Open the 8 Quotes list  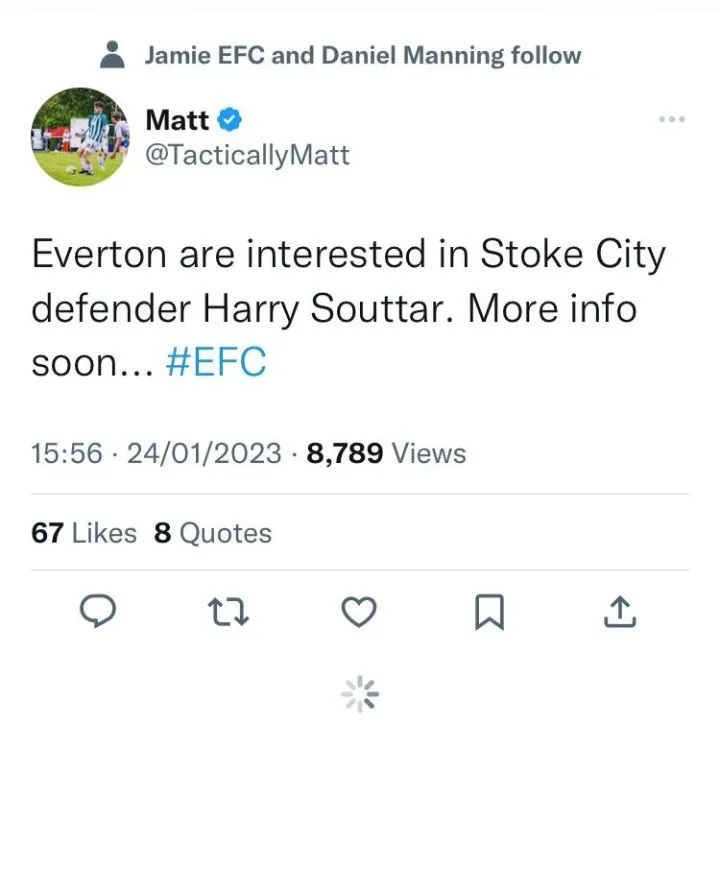pos(213,533)
